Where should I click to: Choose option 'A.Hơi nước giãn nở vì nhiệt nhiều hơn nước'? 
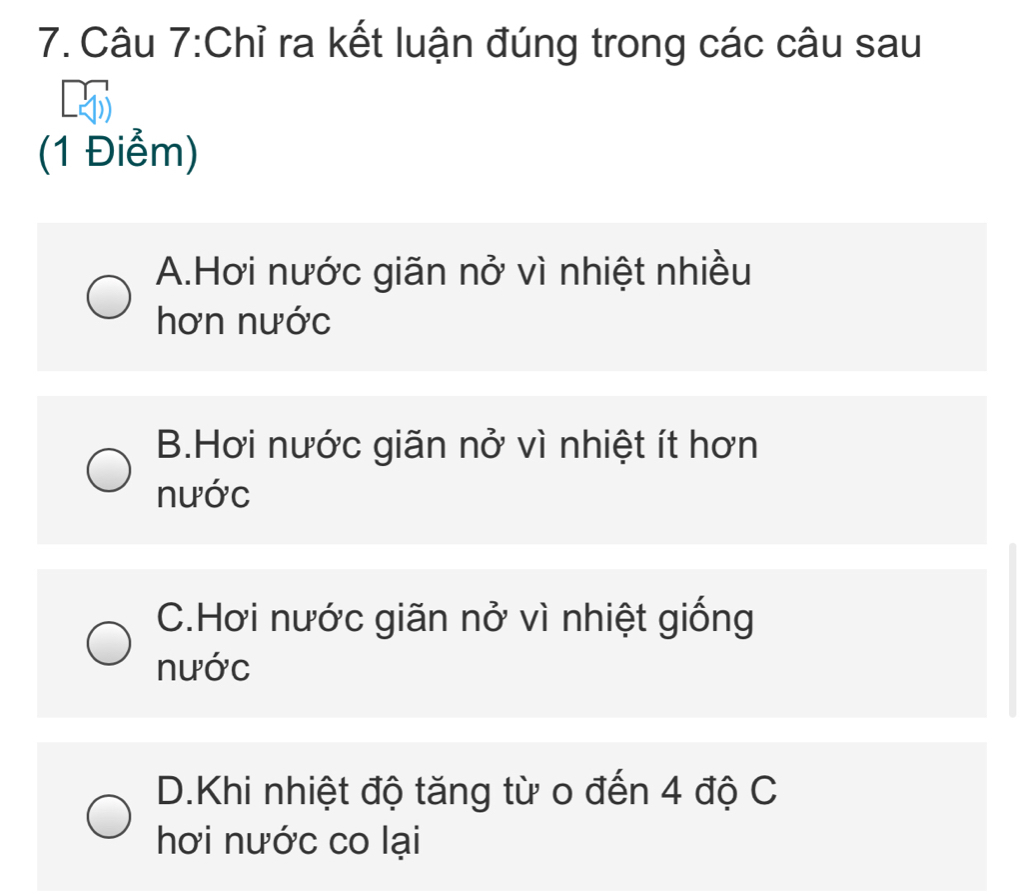[454, 297]
